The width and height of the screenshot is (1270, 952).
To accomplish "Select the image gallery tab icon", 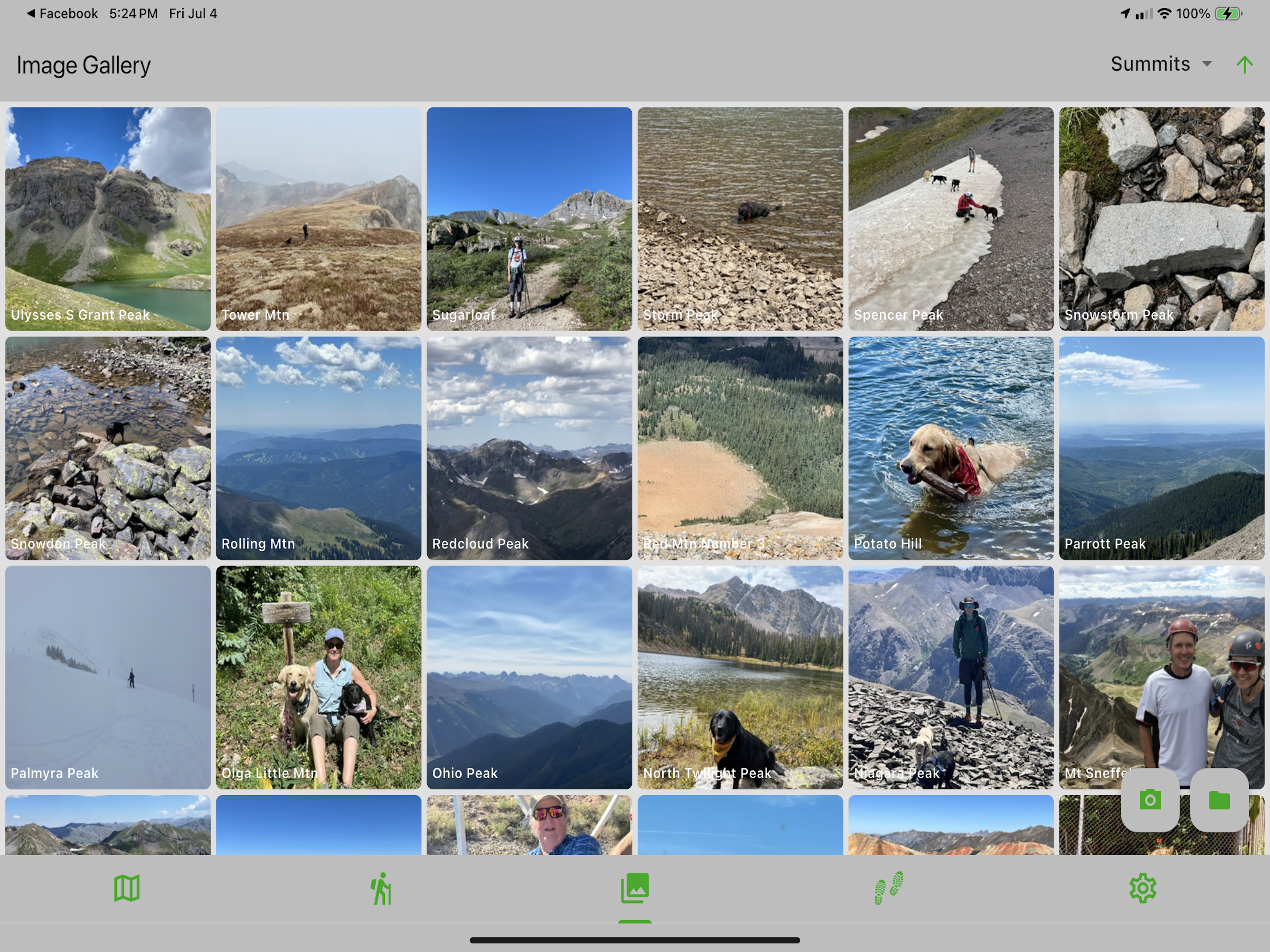I will (635, 888).
